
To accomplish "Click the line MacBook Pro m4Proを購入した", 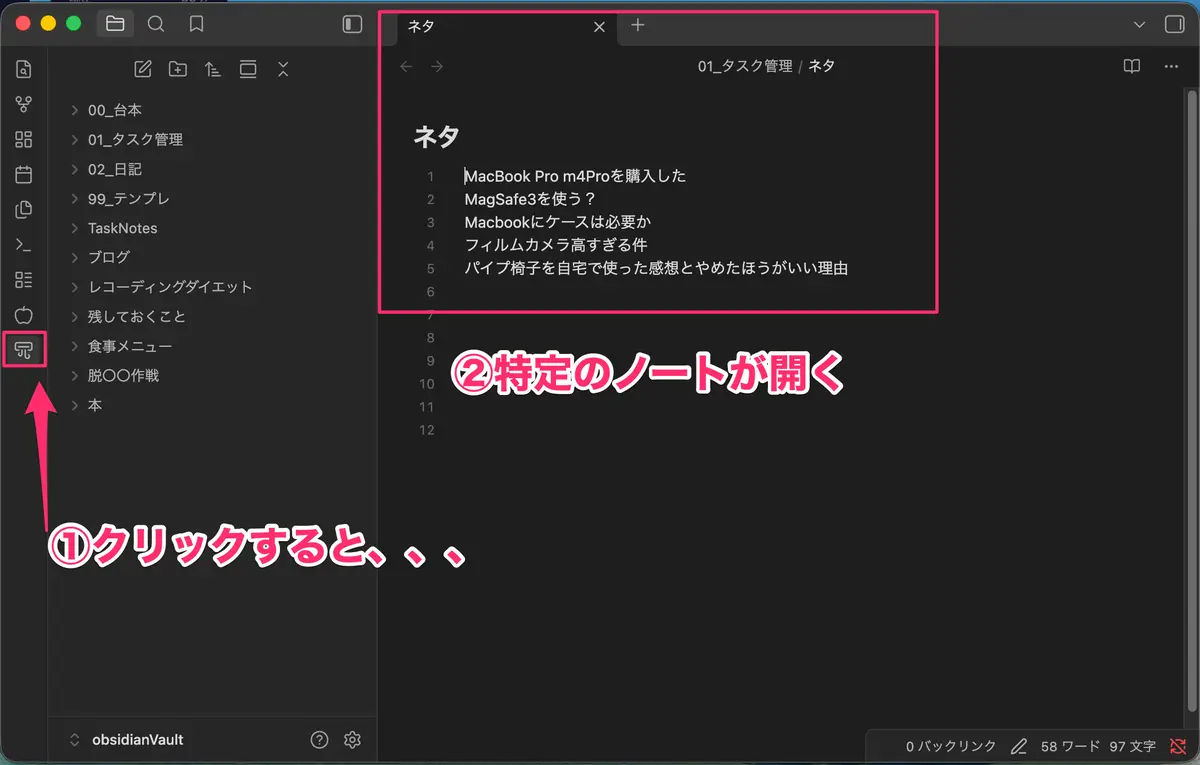I will coord(575,176).
